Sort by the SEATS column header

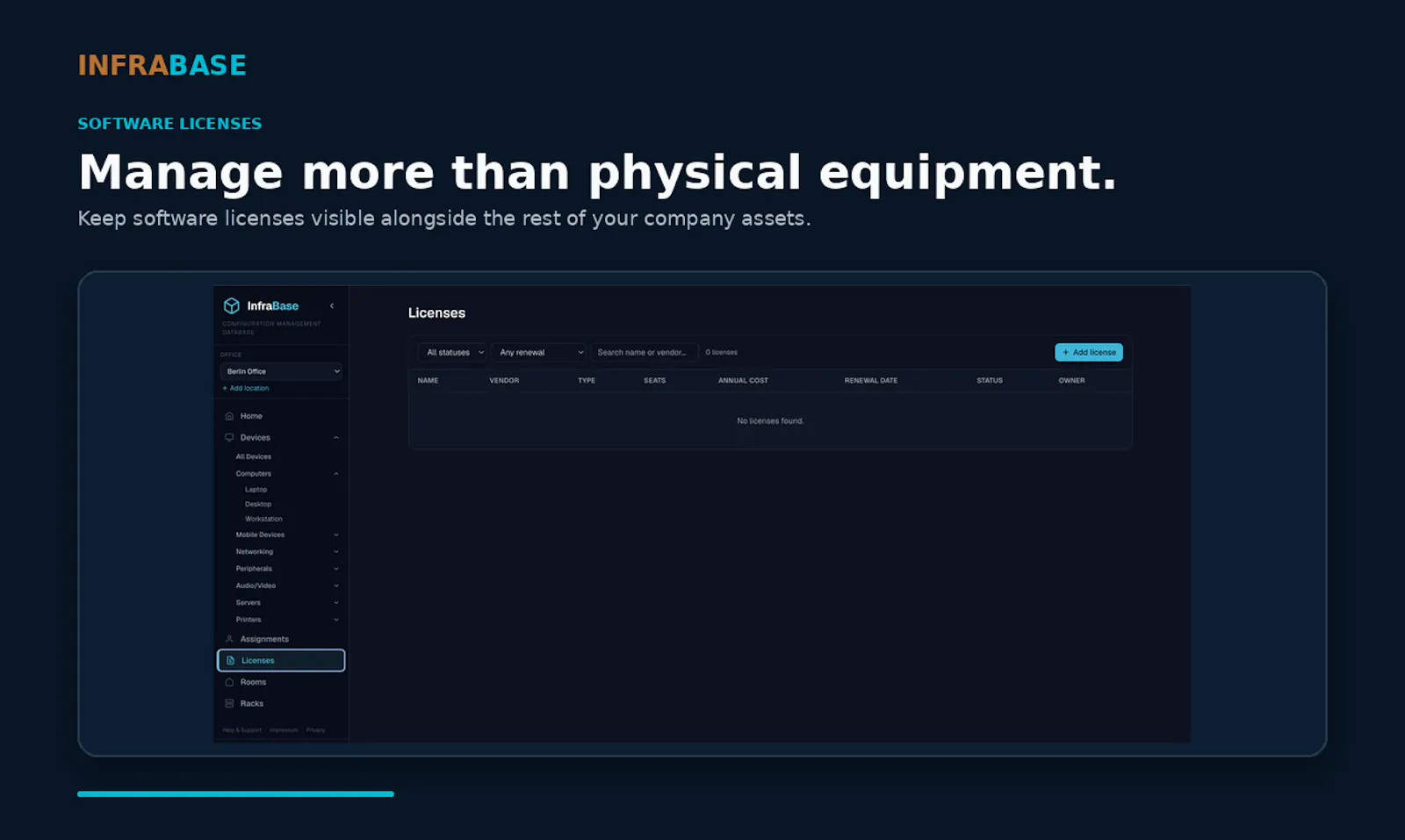[654, 380]
